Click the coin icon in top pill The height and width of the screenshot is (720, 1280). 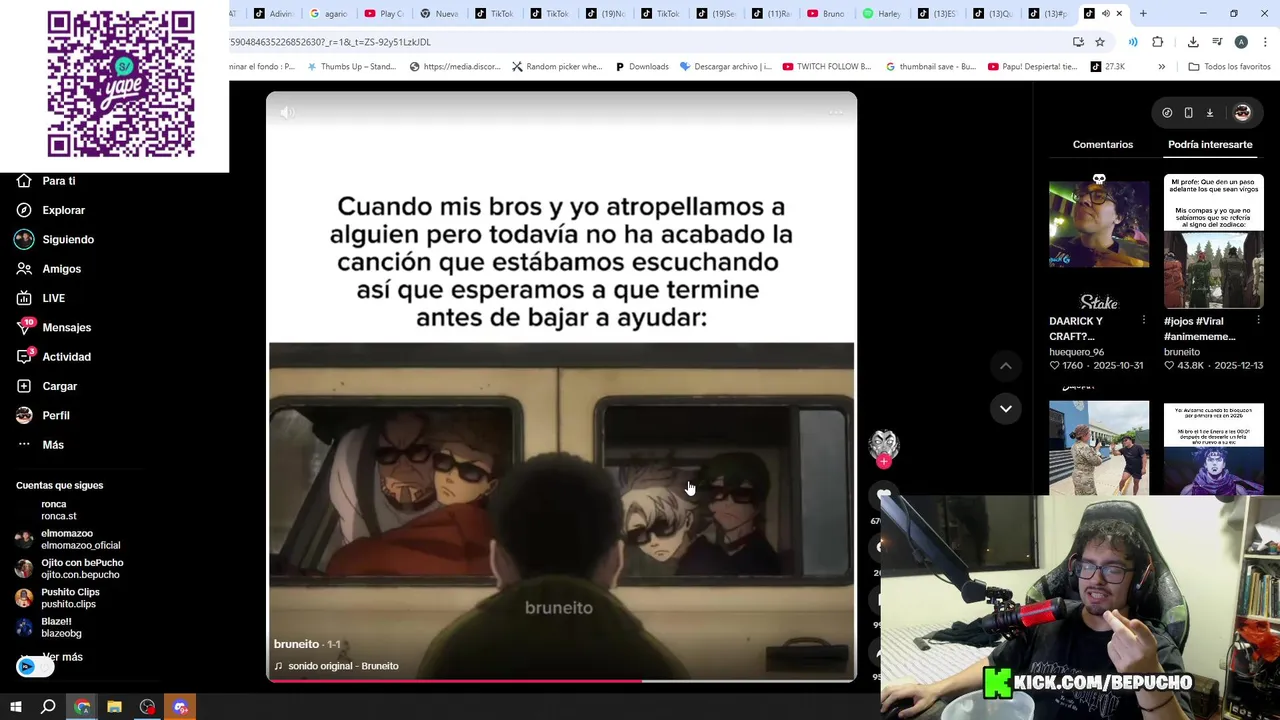pyautogui.click(x=1167, y=113)
